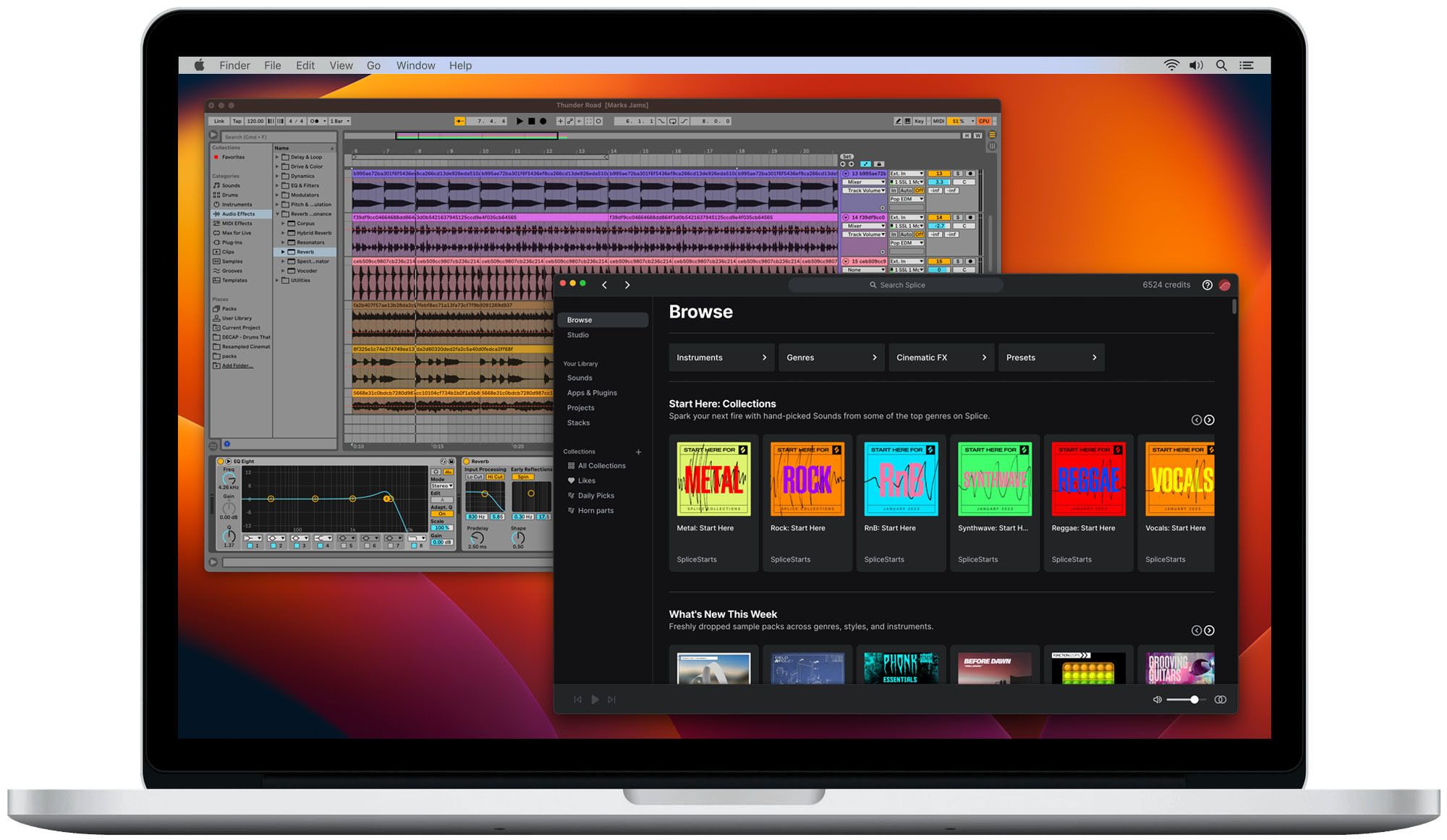Select the Drums category in Ableton's browser
Image resolution: width=1447 pixels, height=840 pixels.
[231, 195]
